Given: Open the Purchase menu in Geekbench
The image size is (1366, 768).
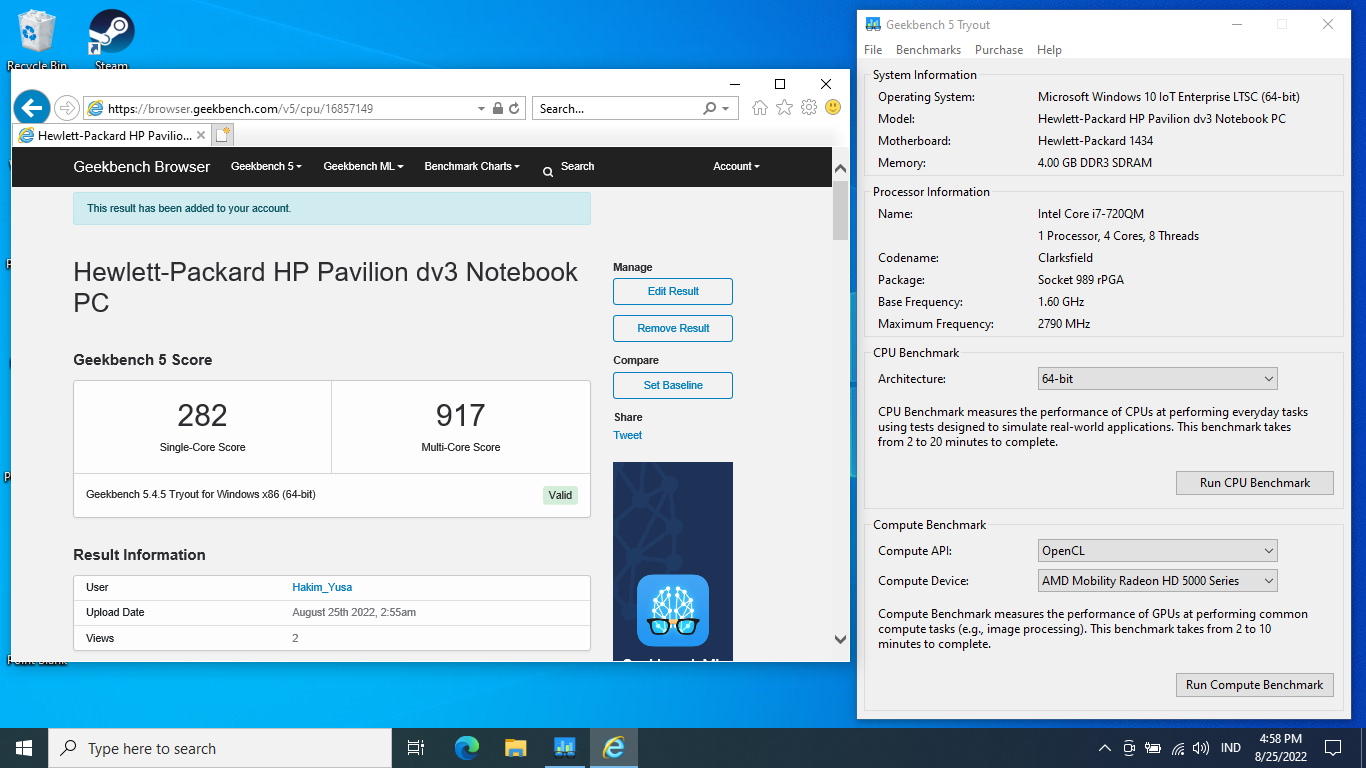Looking at the screenshot, I should pyautogui.click(x=999, y=50).
